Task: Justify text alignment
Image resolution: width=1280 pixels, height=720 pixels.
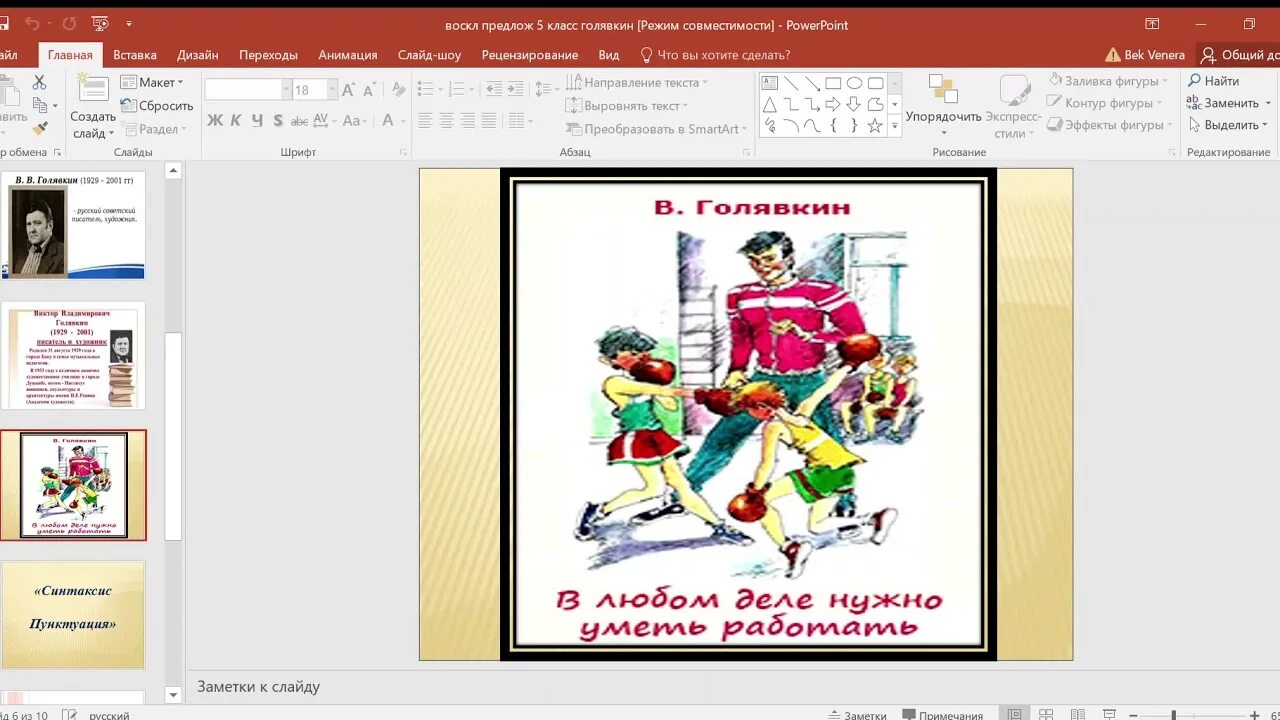Action: pos(488,121)
